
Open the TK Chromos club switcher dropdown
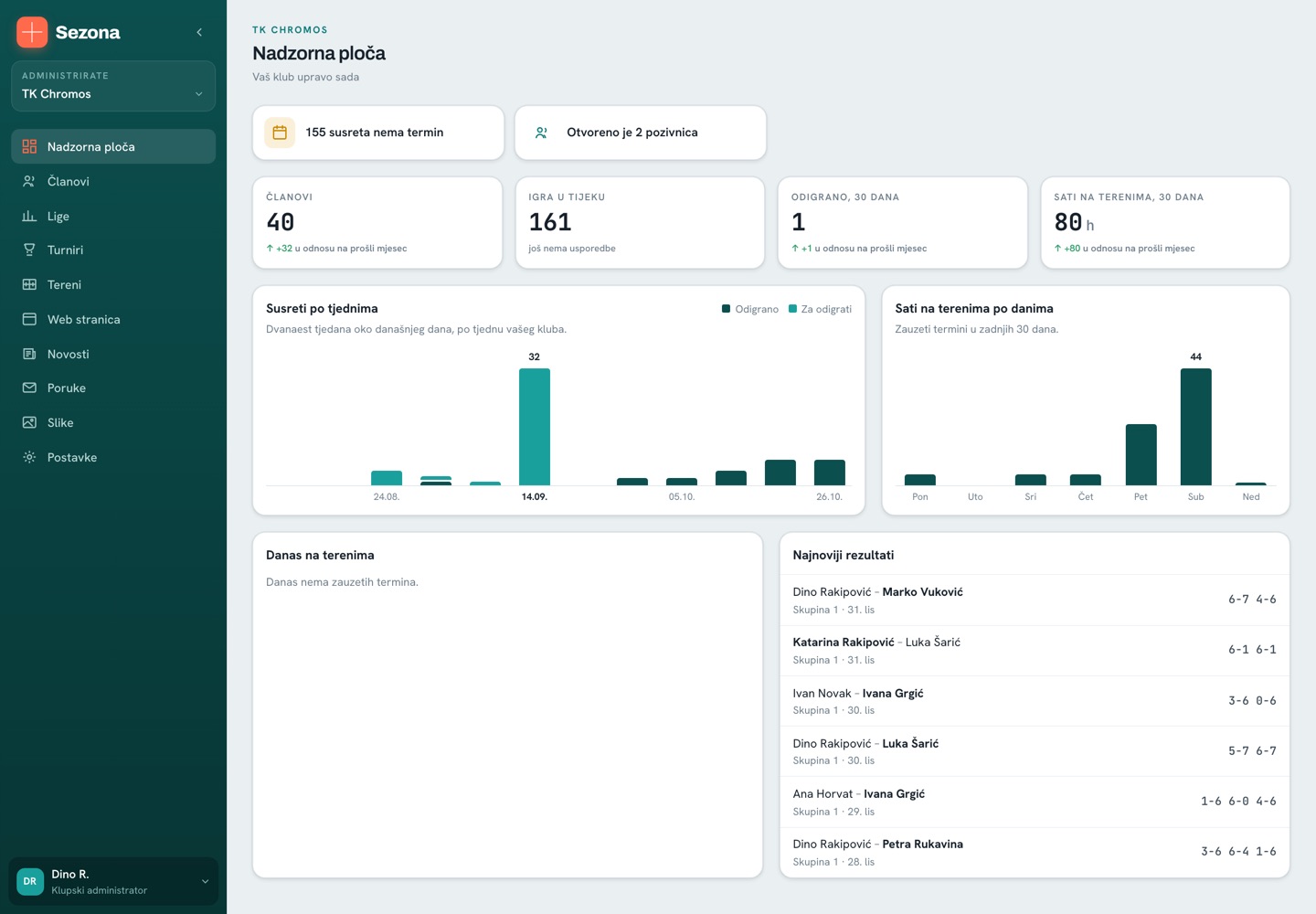pos(113,86)
